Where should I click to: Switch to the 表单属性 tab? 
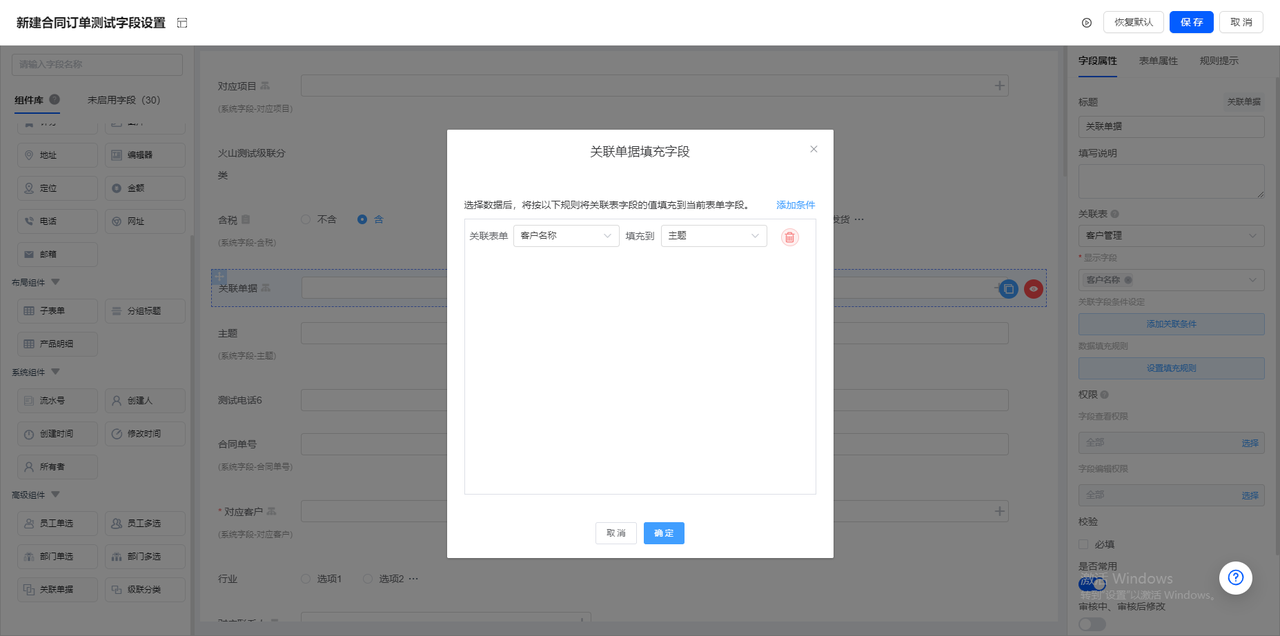(x=1158, y=61)
